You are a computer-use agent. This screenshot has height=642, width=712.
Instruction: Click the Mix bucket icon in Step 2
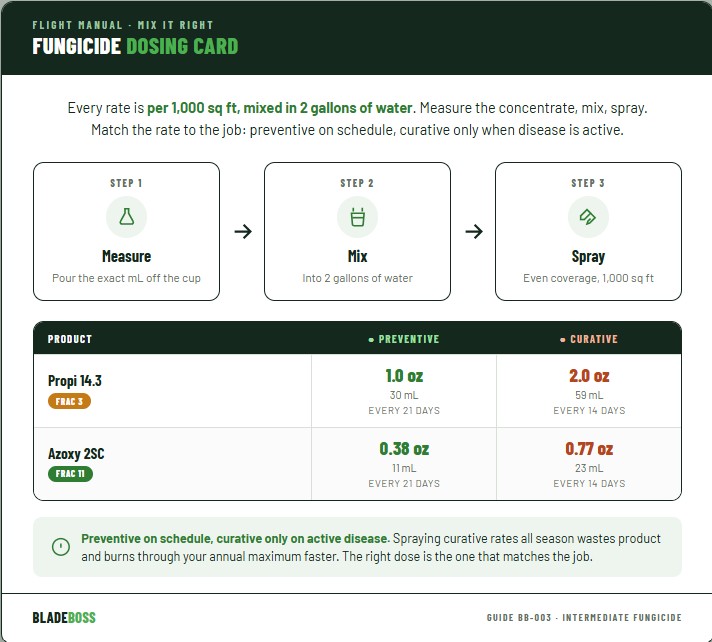click(x=357, y=217)
